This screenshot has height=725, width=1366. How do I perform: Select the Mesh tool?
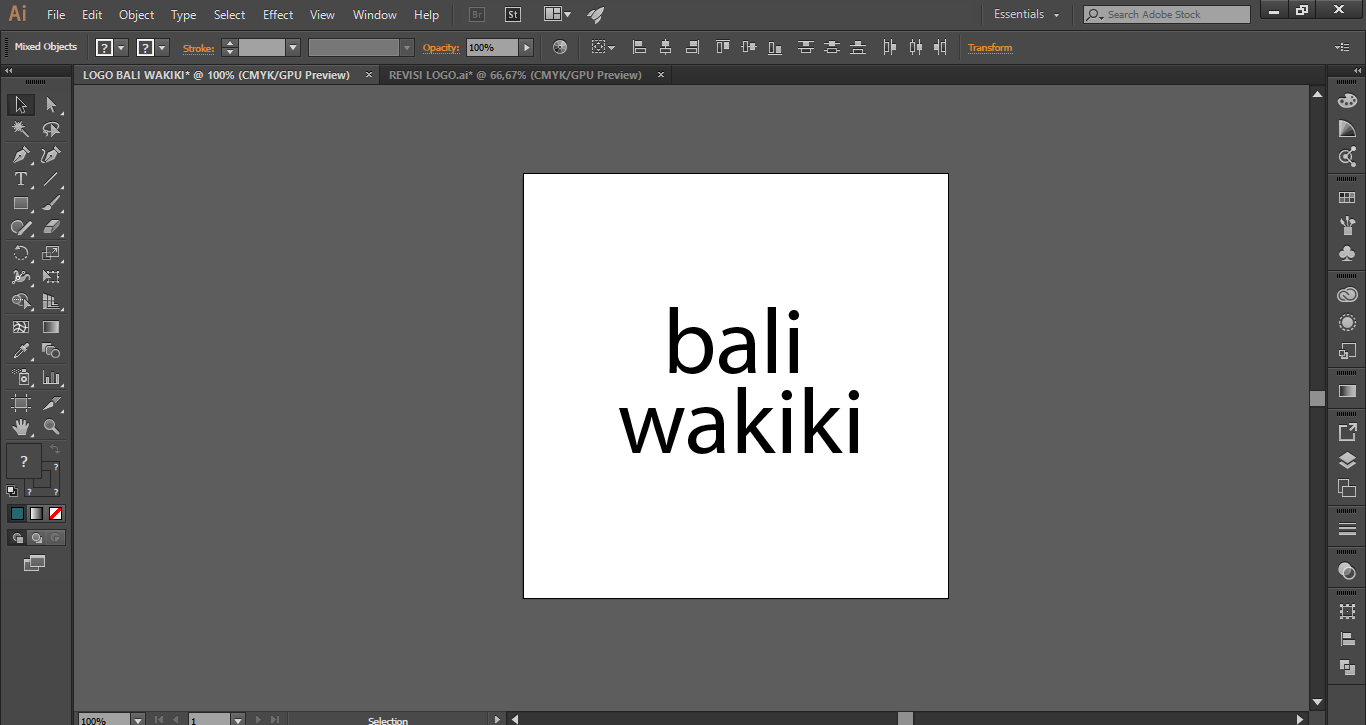click(20, 327)
